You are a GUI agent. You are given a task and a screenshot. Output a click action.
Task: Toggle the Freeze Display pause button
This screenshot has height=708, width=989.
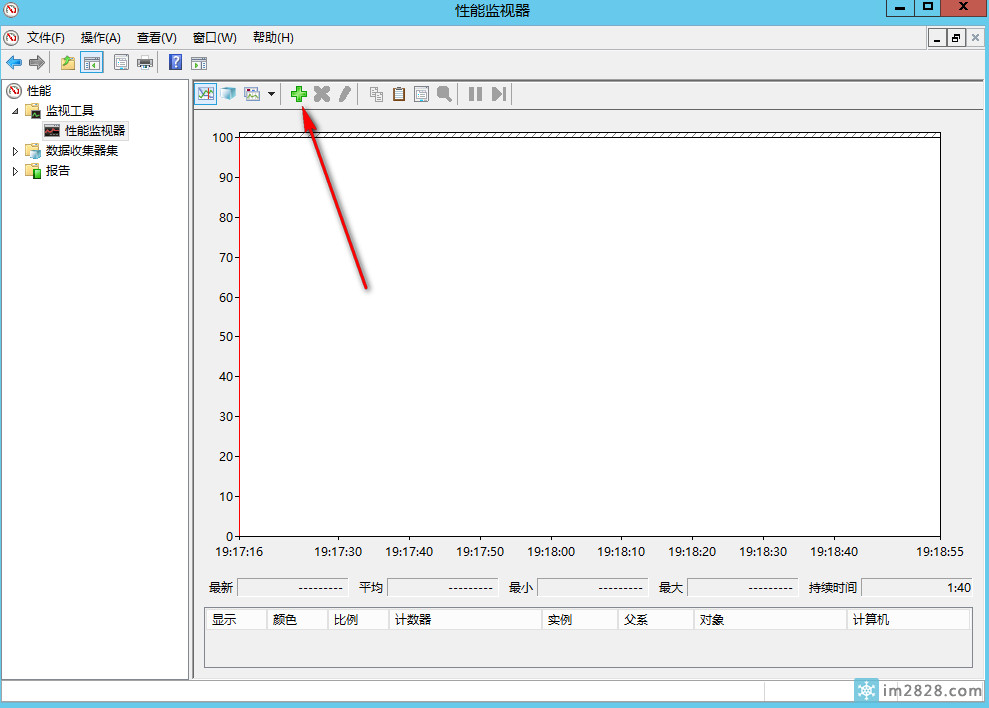tap(475, 94)
